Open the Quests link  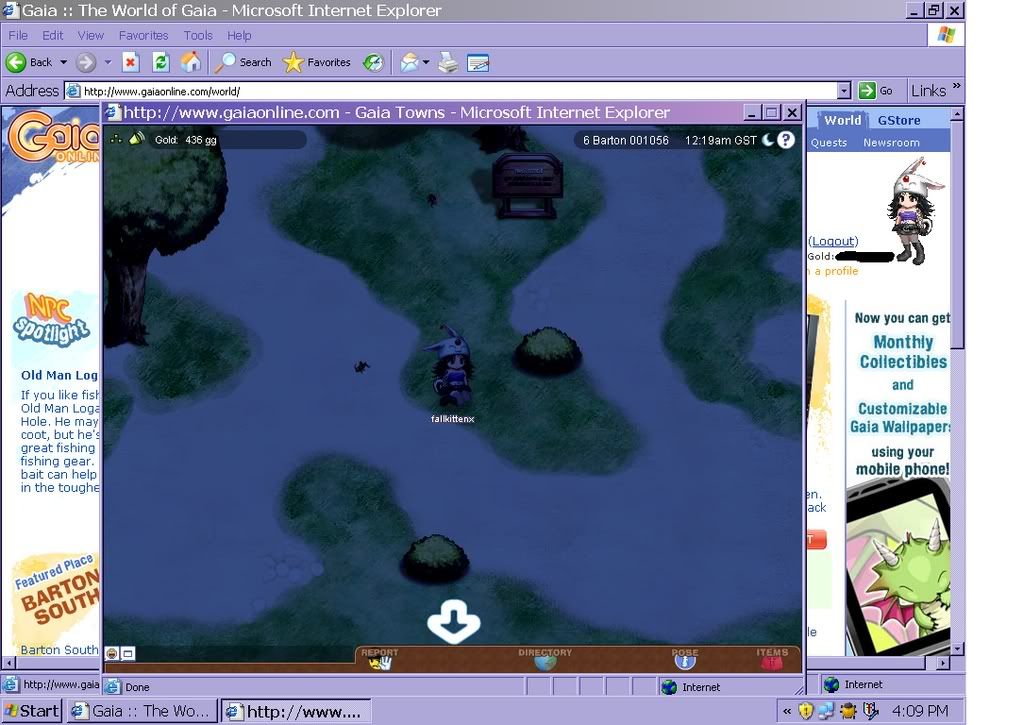pyautogui.click(x=829, y=142)
